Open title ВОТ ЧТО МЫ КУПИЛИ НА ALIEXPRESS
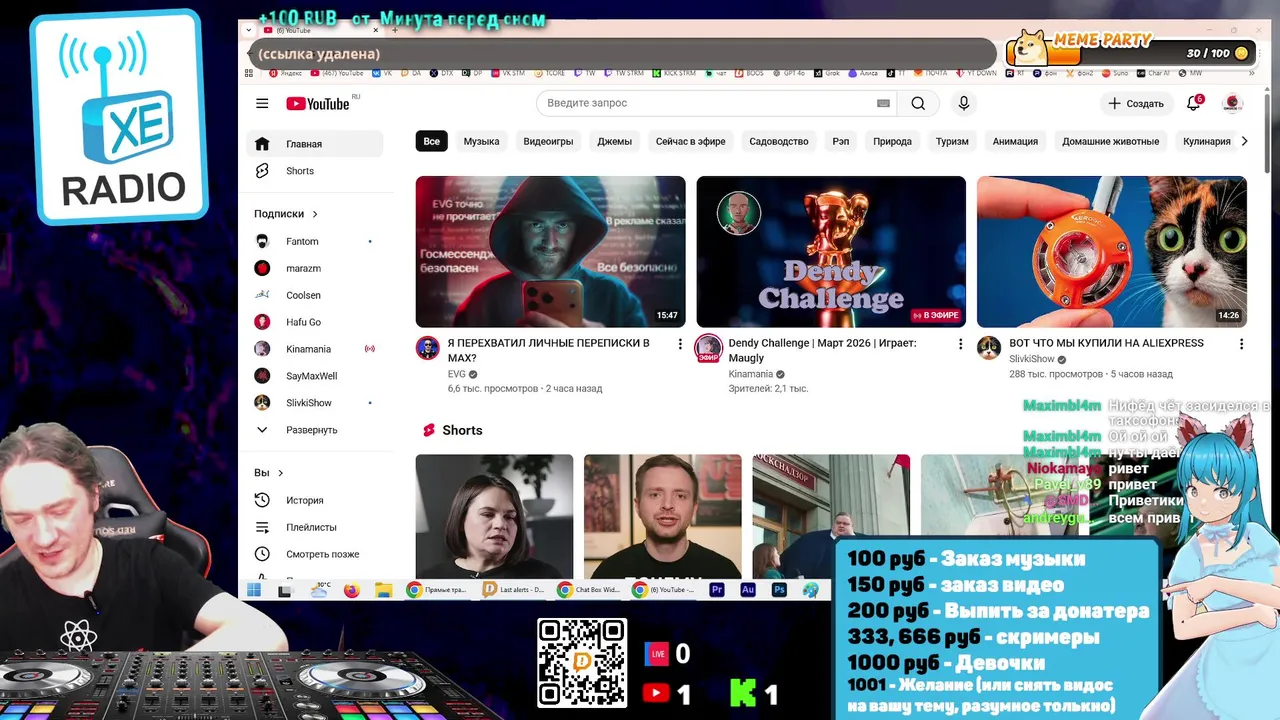This screenshot has width=1280, height=720. (1106, 343)
